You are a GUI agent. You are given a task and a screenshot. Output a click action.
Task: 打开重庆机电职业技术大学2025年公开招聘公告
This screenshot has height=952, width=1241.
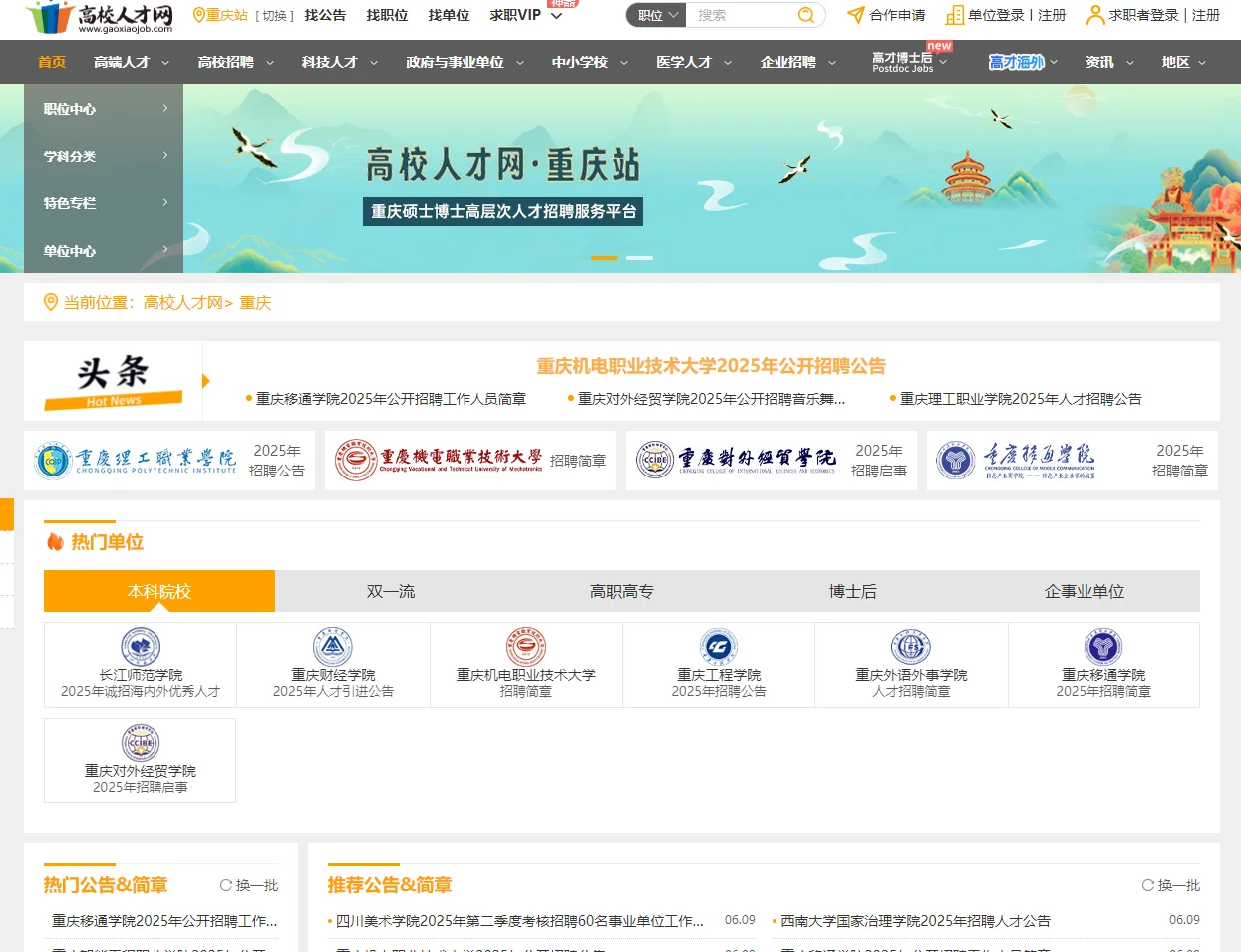point(710,367)
